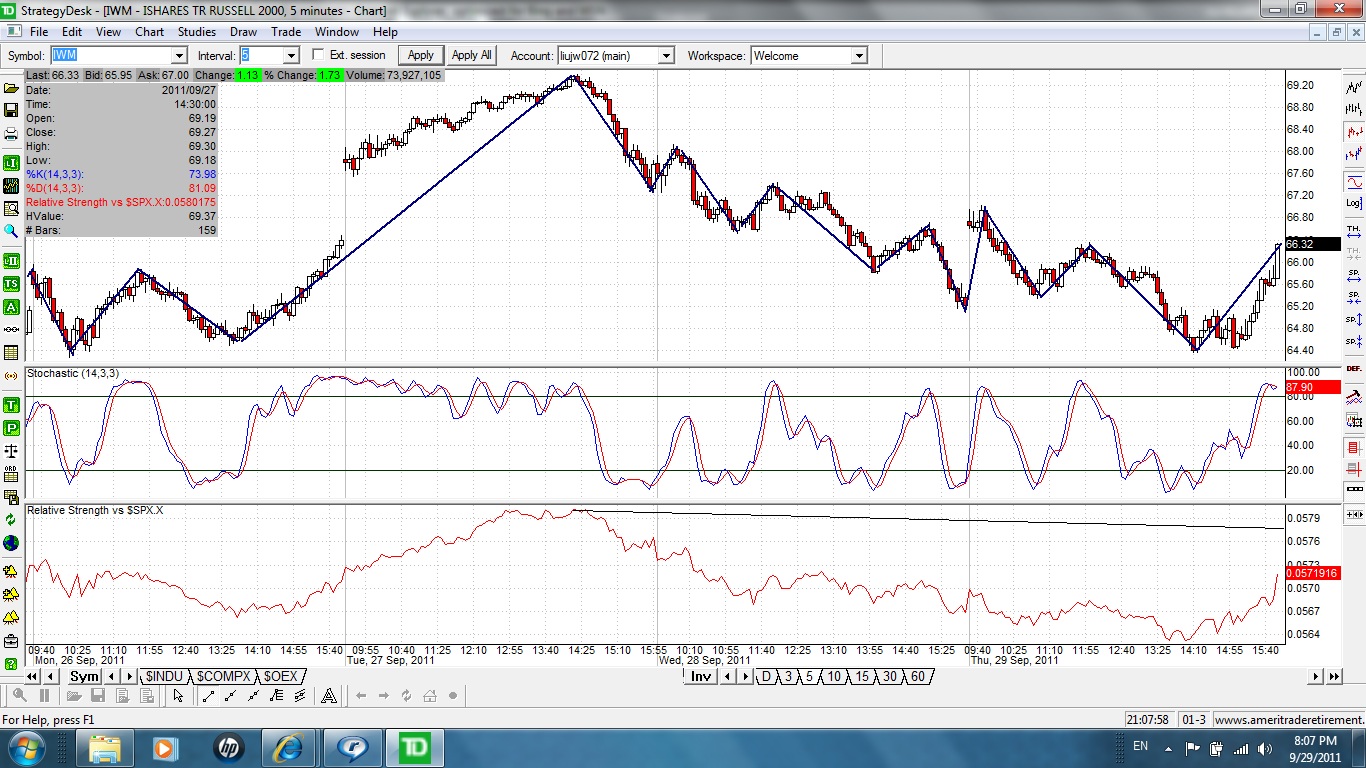
Task: Open the Symbol dropdown
Action: click(x=178, y=56)
